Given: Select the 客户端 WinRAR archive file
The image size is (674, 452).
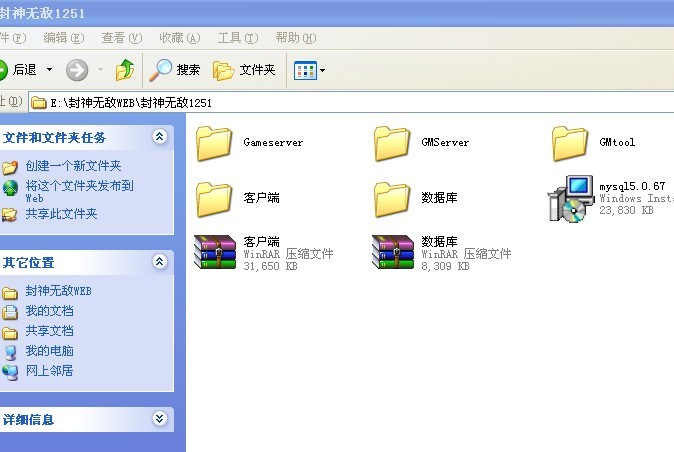Looking at the screenshot, I should pos(217,253).
